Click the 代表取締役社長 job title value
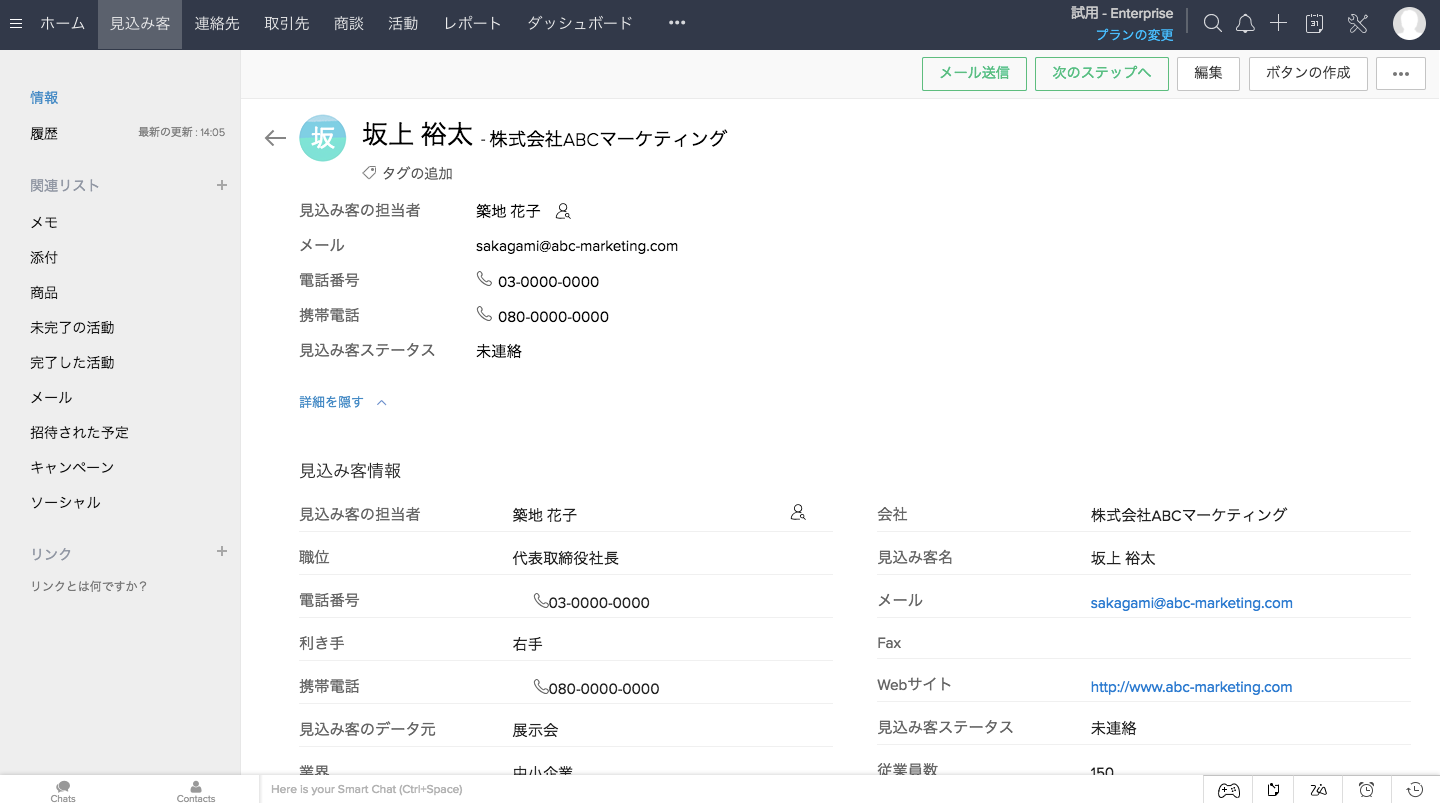Viewport: 1440px width, 803px height. point(566,558)
